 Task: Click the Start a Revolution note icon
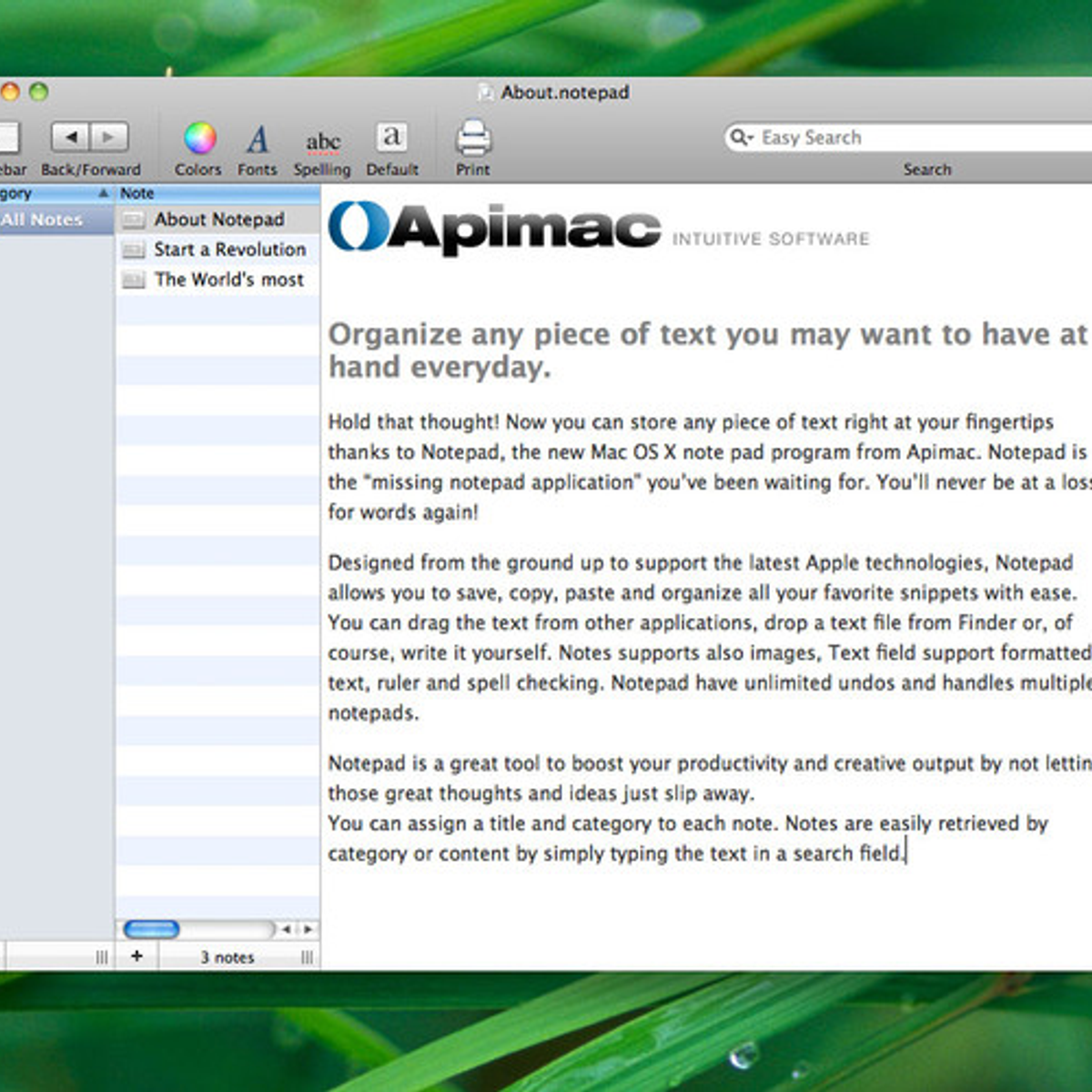click(x=134, y=249)
